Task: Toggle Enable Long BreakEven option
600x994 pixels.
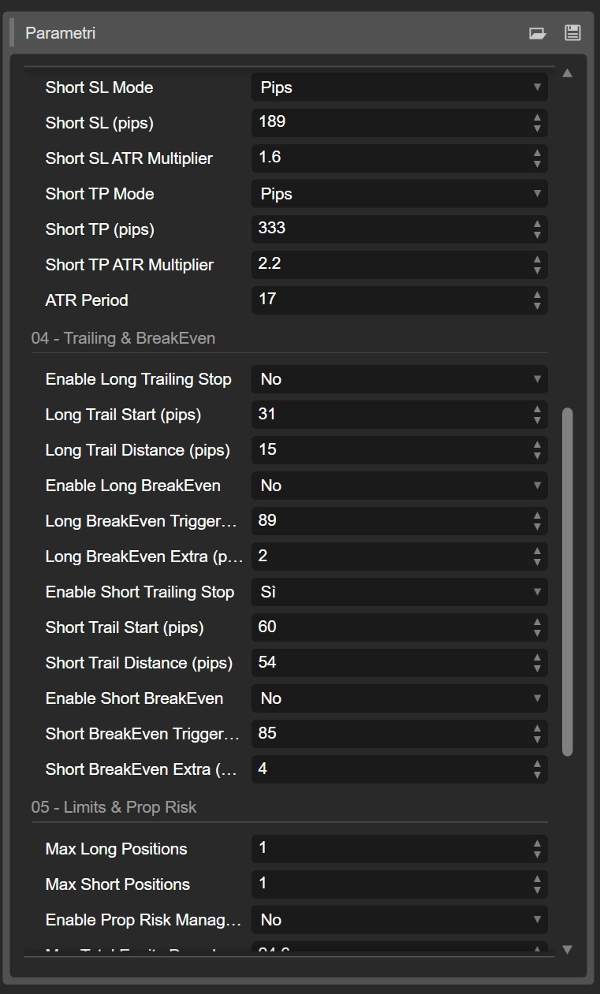Action: pos(399,486)
